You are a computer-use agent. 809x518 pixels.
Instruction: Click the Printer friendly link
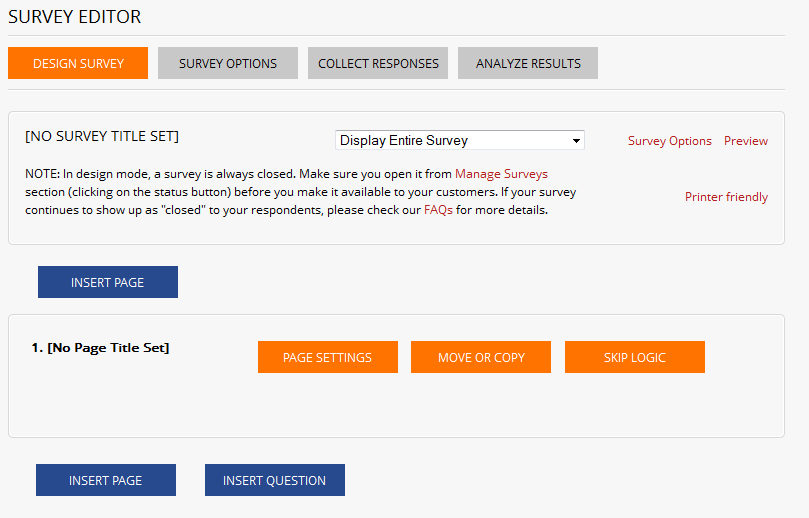point(726,197)
